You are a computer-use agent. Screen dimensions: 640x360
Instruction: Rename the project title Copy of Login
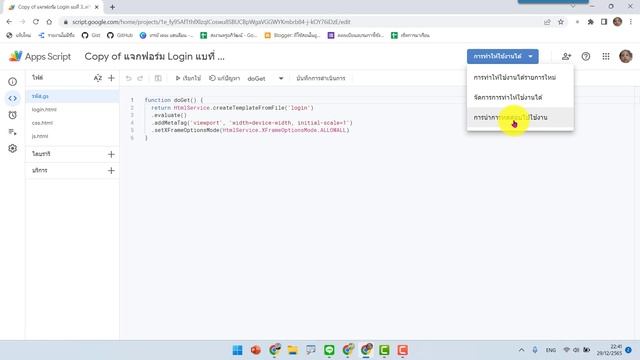coord(155,56)
